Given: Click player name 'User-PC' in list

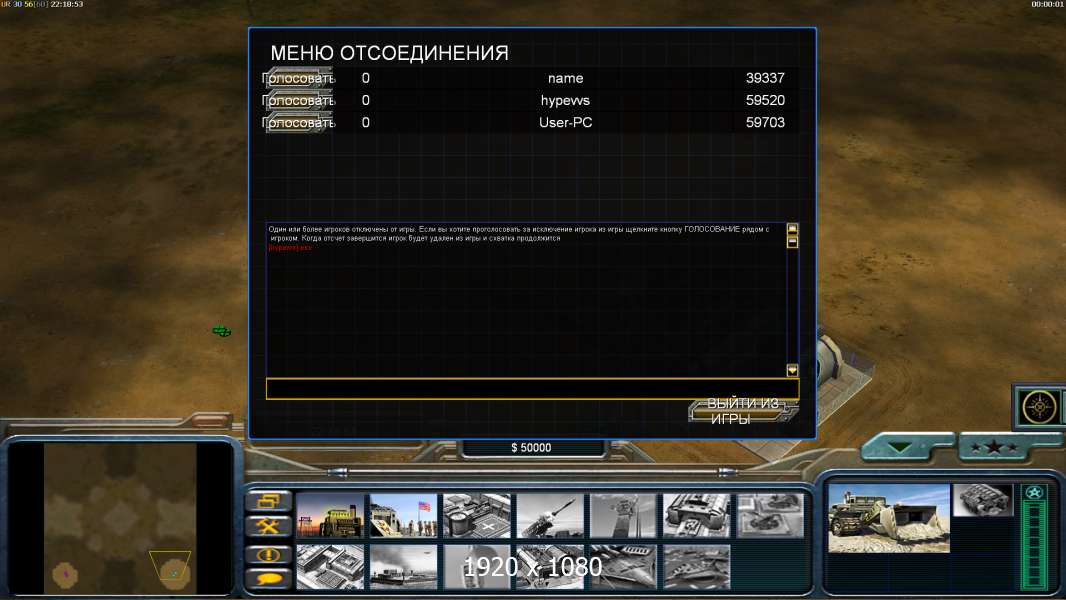Looking at the screenshot, I should point(566,123).
